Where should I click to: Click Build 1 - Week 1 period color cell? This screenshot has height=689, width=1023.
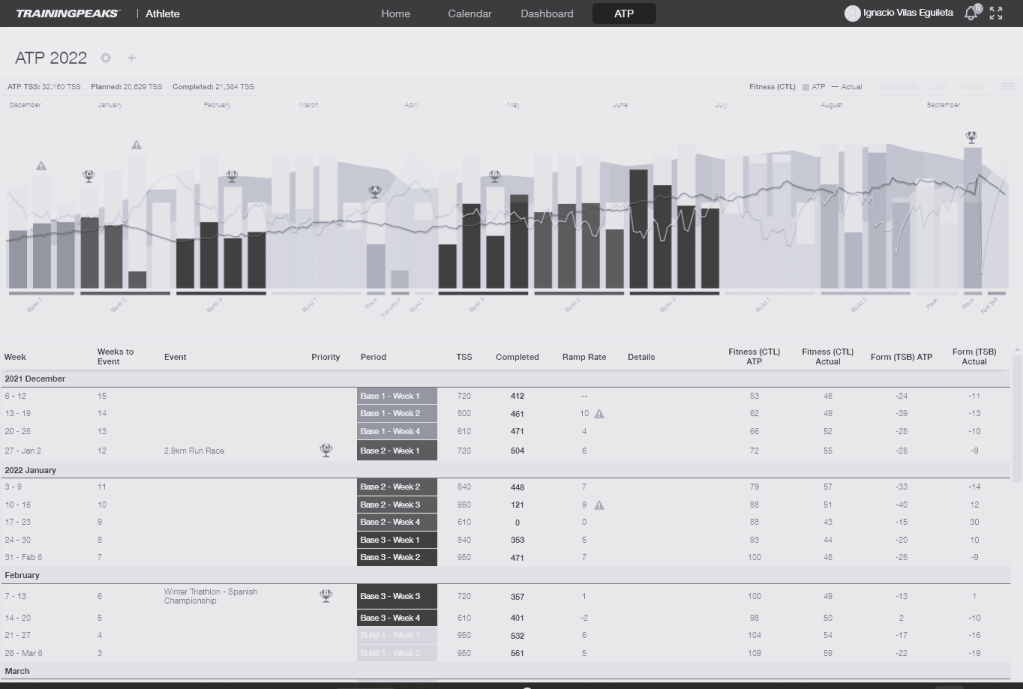pos(396,635)
